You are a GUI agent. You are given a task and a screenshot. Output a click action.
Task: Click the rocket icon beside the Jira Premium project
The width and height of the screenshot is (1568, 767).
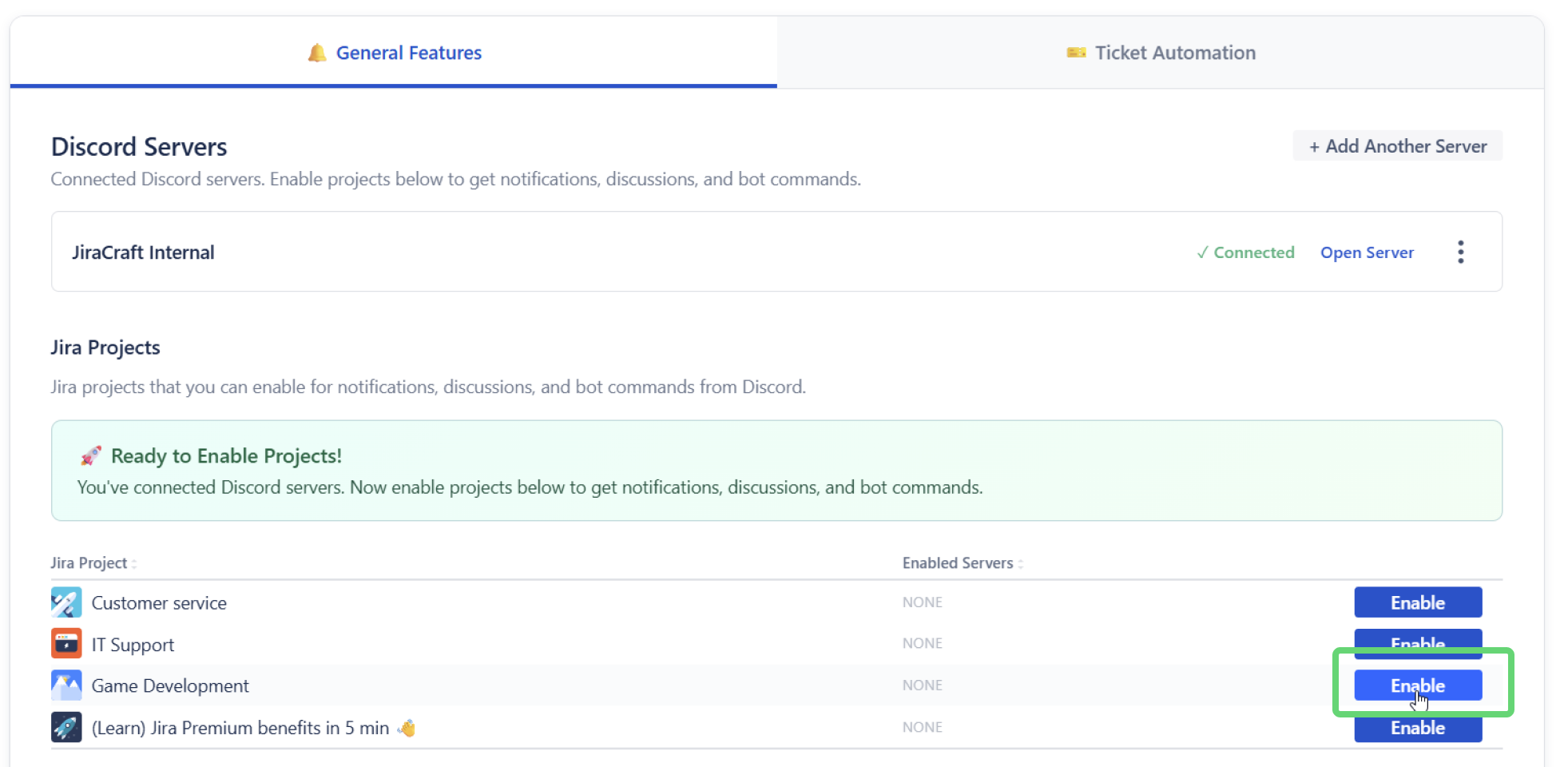click(x=66, y=727)
